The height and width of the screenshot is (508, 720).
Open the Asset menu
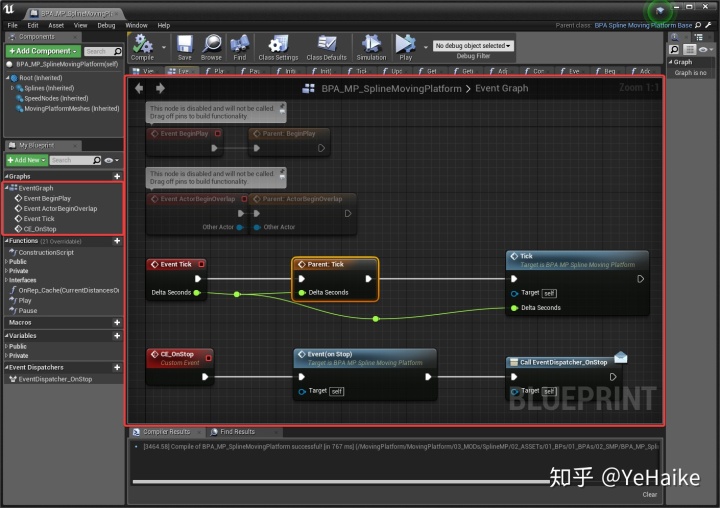(56, 25)
